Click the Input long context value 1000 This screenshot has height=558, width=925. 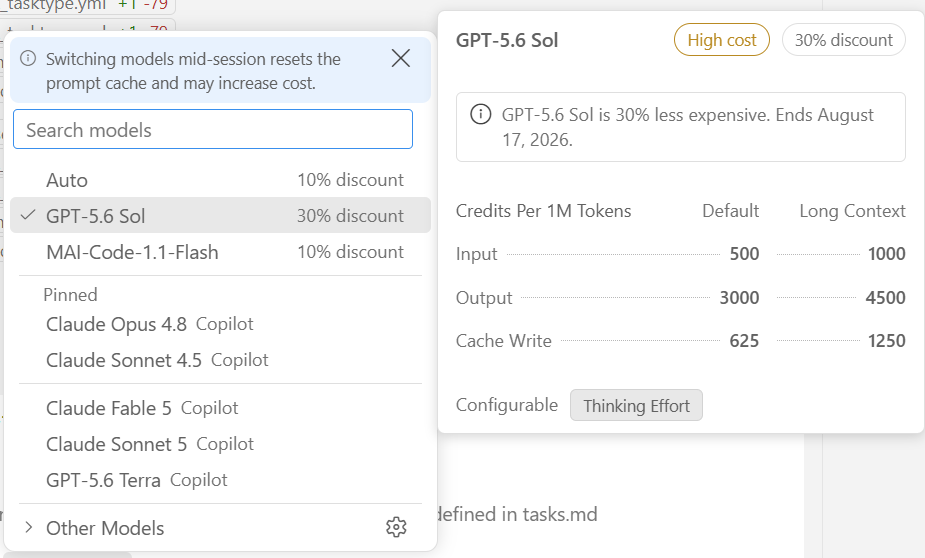(x=887, y=254)
